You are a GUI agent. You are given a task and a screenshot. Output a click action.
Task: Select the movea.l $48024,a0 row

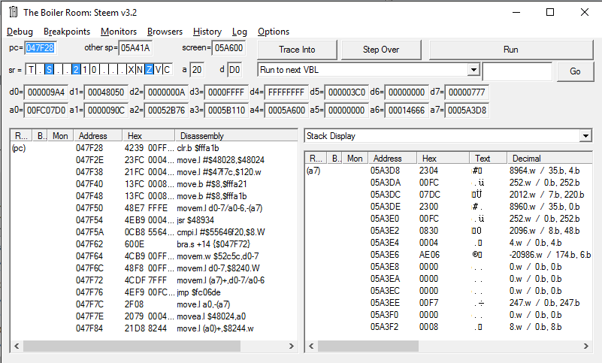[154, 317]
